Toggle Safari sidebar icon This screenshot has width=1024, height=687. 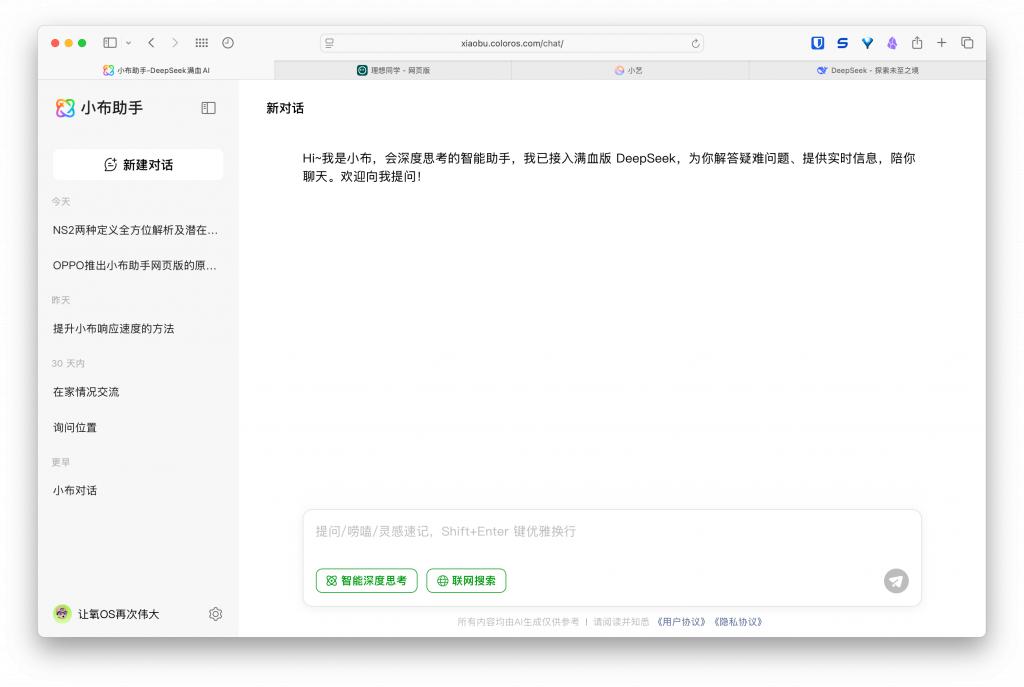[x=110, y=42]
